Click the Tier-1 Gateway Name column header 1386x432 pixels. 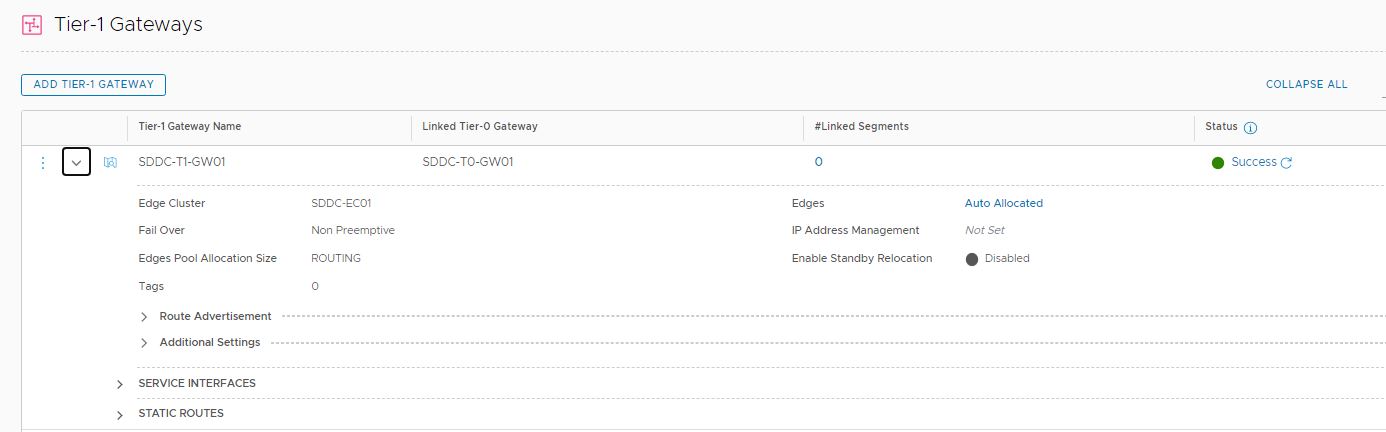[189, 127]
